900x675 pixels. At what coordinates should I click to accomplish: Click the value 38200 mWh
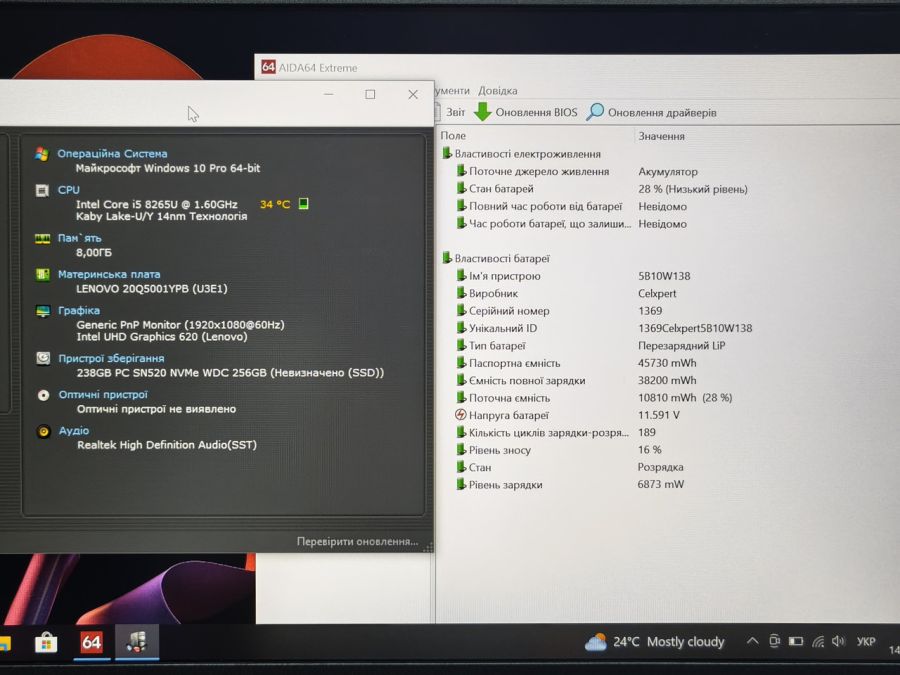(x=666, y=380)
